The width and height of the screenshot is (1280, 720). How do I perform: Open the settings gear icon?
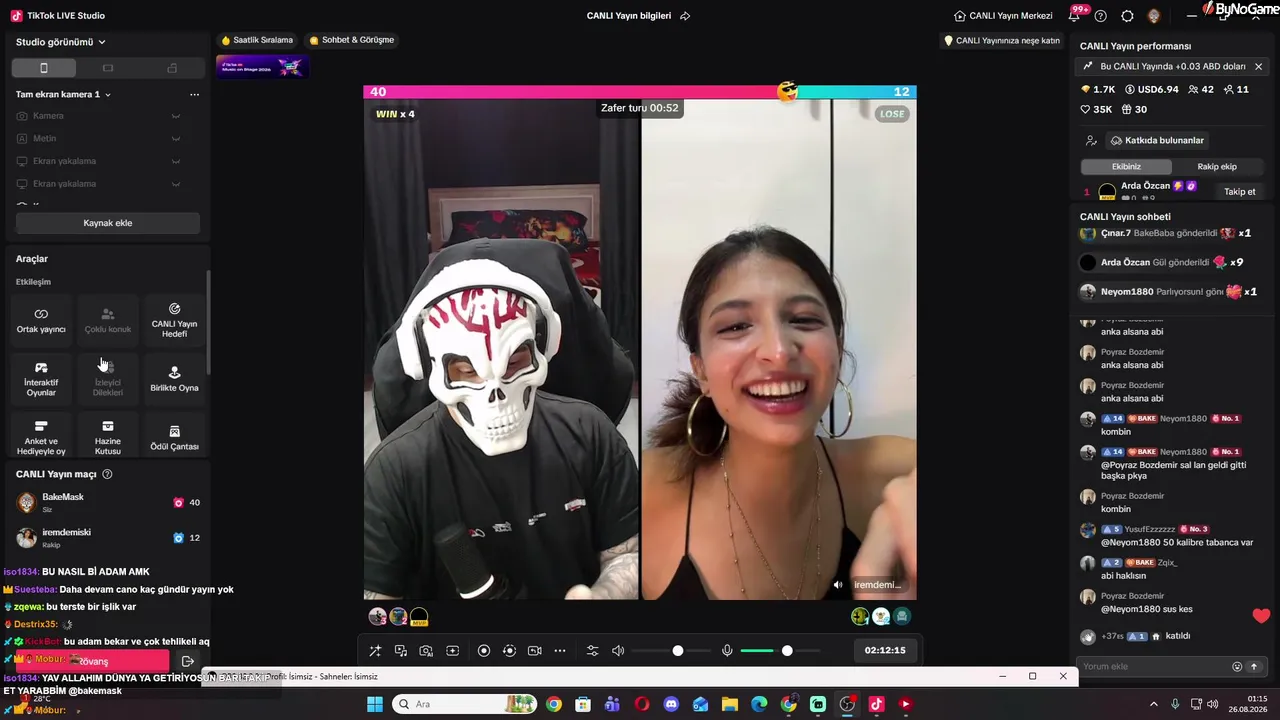point(1127,16)
